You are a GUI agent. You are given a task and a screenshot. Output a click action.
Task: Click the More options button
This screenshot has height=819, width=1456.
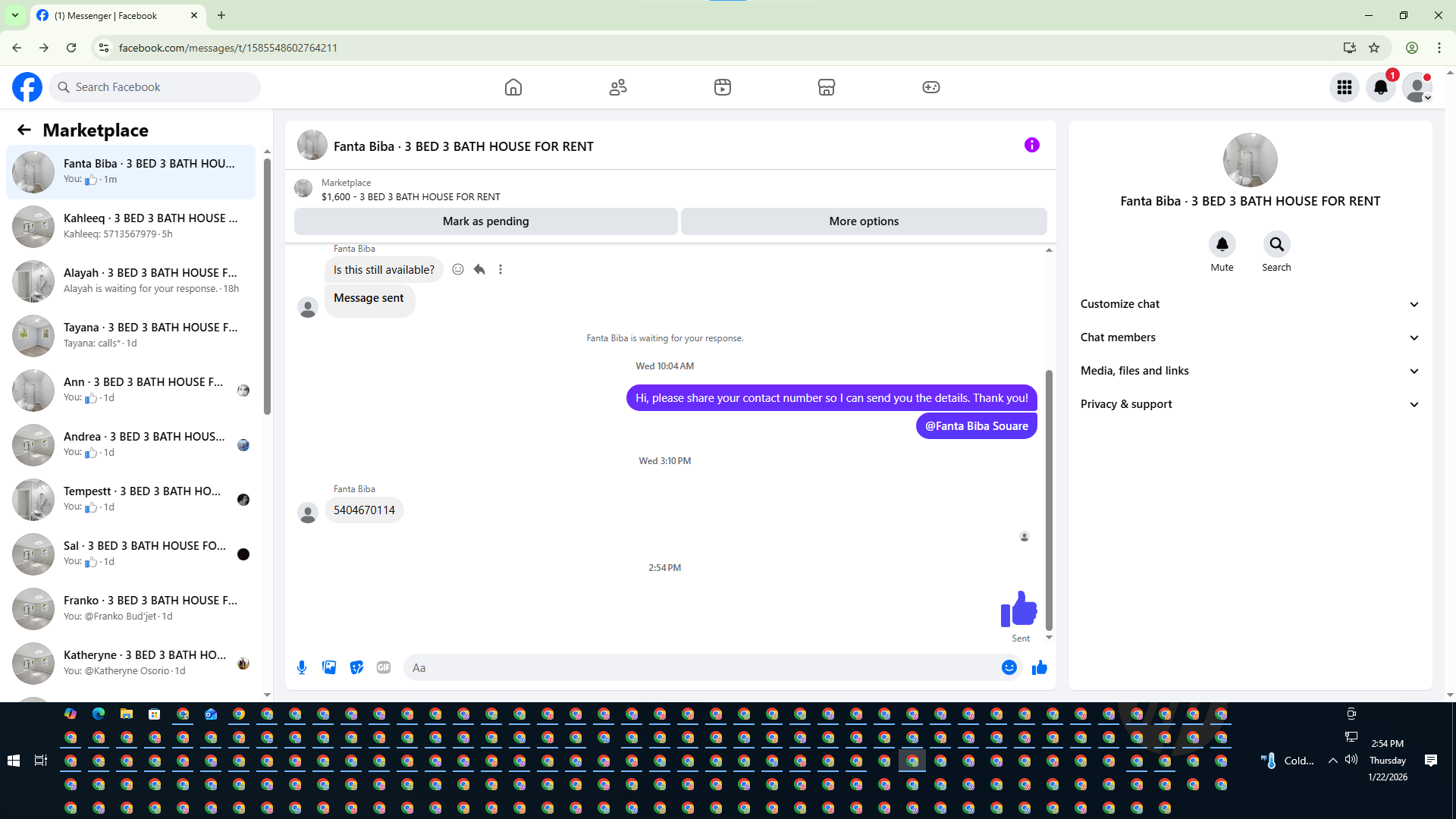pos(864,221)
